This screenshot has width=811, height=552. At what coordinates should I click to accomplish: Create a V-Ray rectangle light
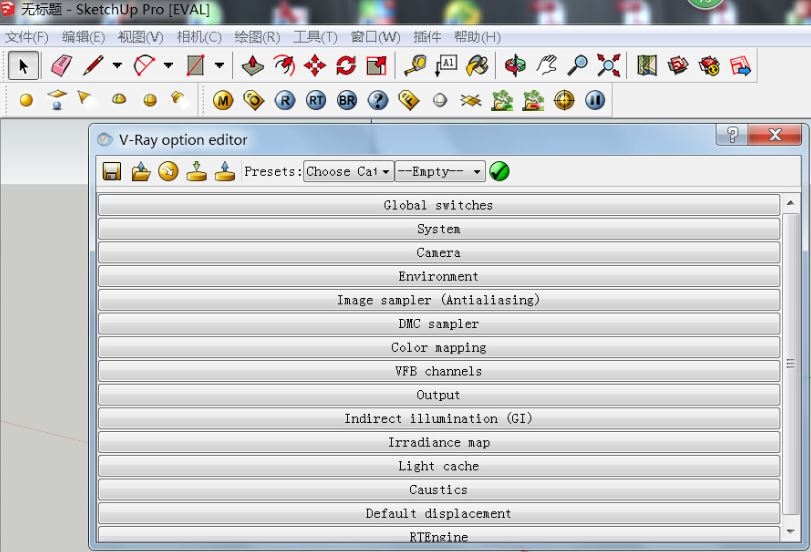[x=57, y=99]
